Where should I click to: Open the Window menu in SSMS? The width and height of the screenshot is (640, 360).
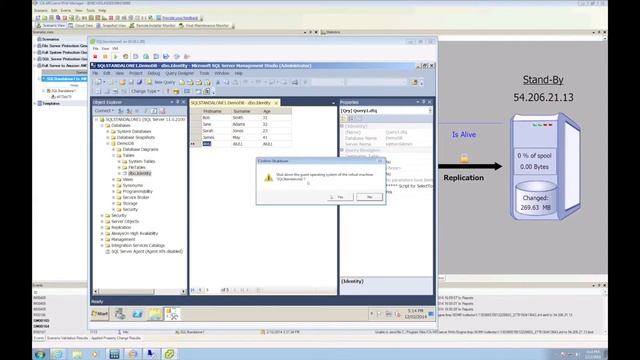pyautogui.click(x=222, y=73)
